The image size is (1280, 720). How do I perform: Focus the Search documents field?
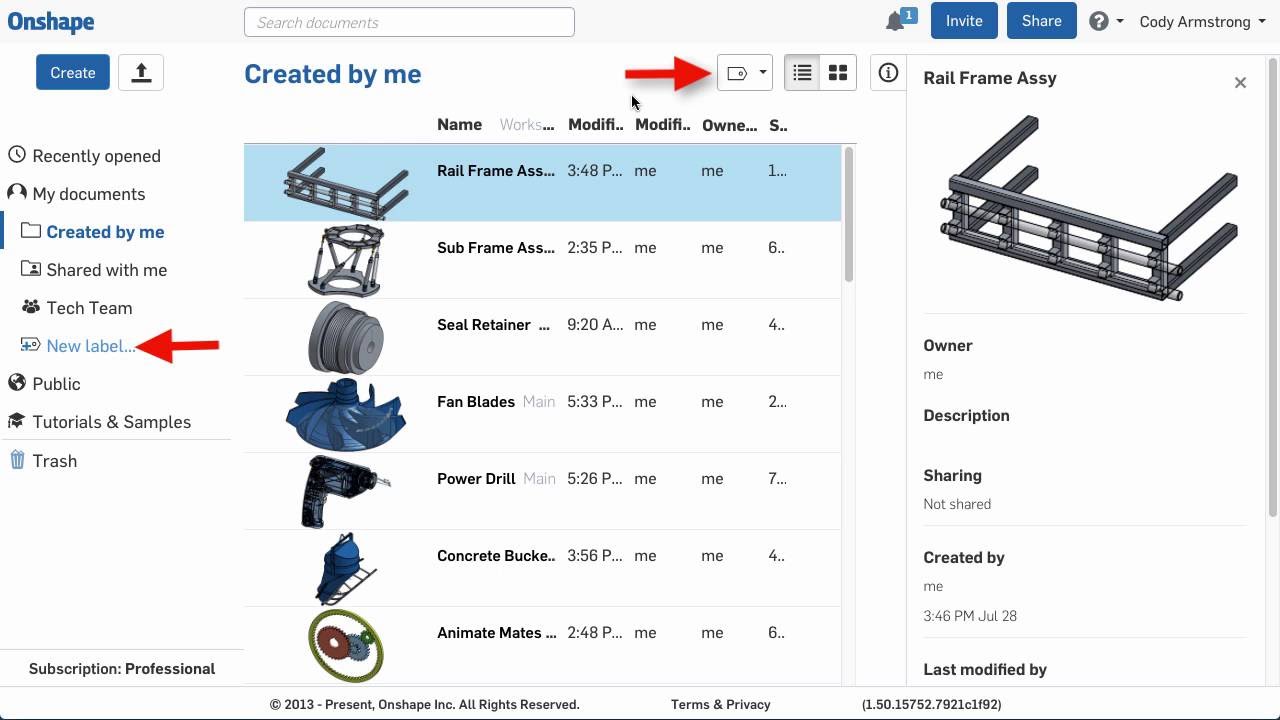pos(409,22)
